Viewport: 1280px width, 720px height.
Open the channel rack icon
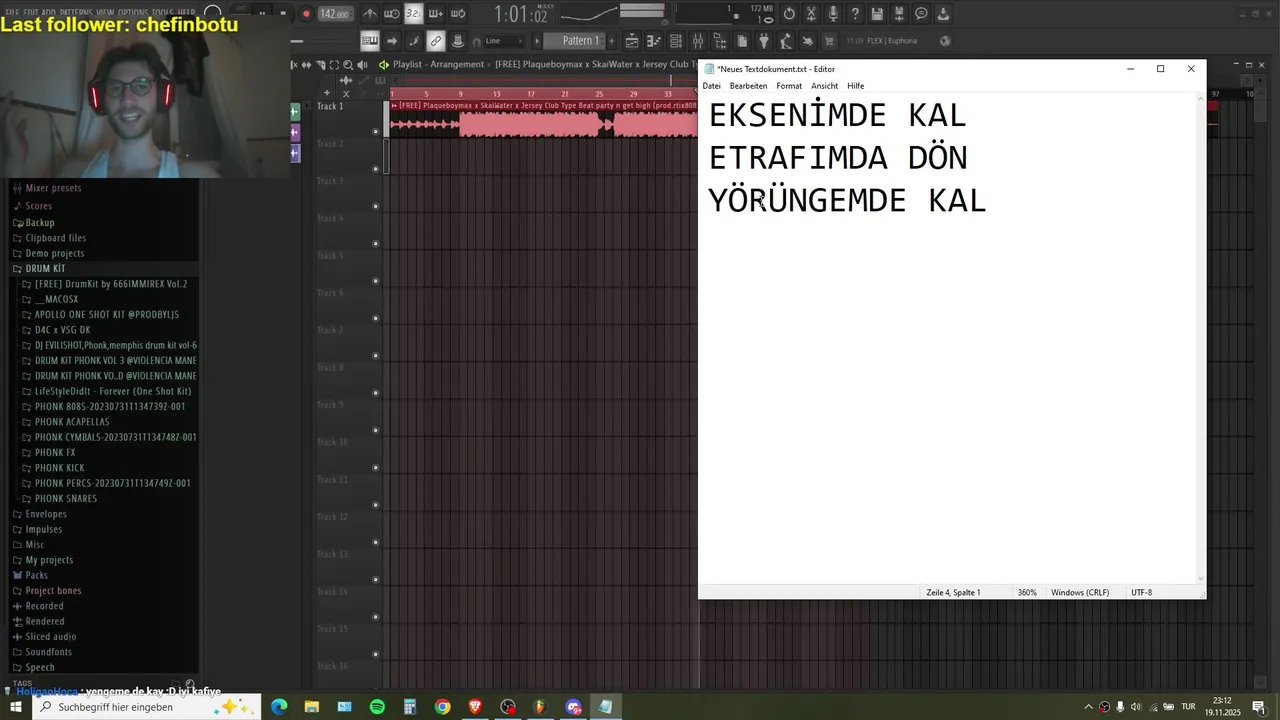[676, 41]
